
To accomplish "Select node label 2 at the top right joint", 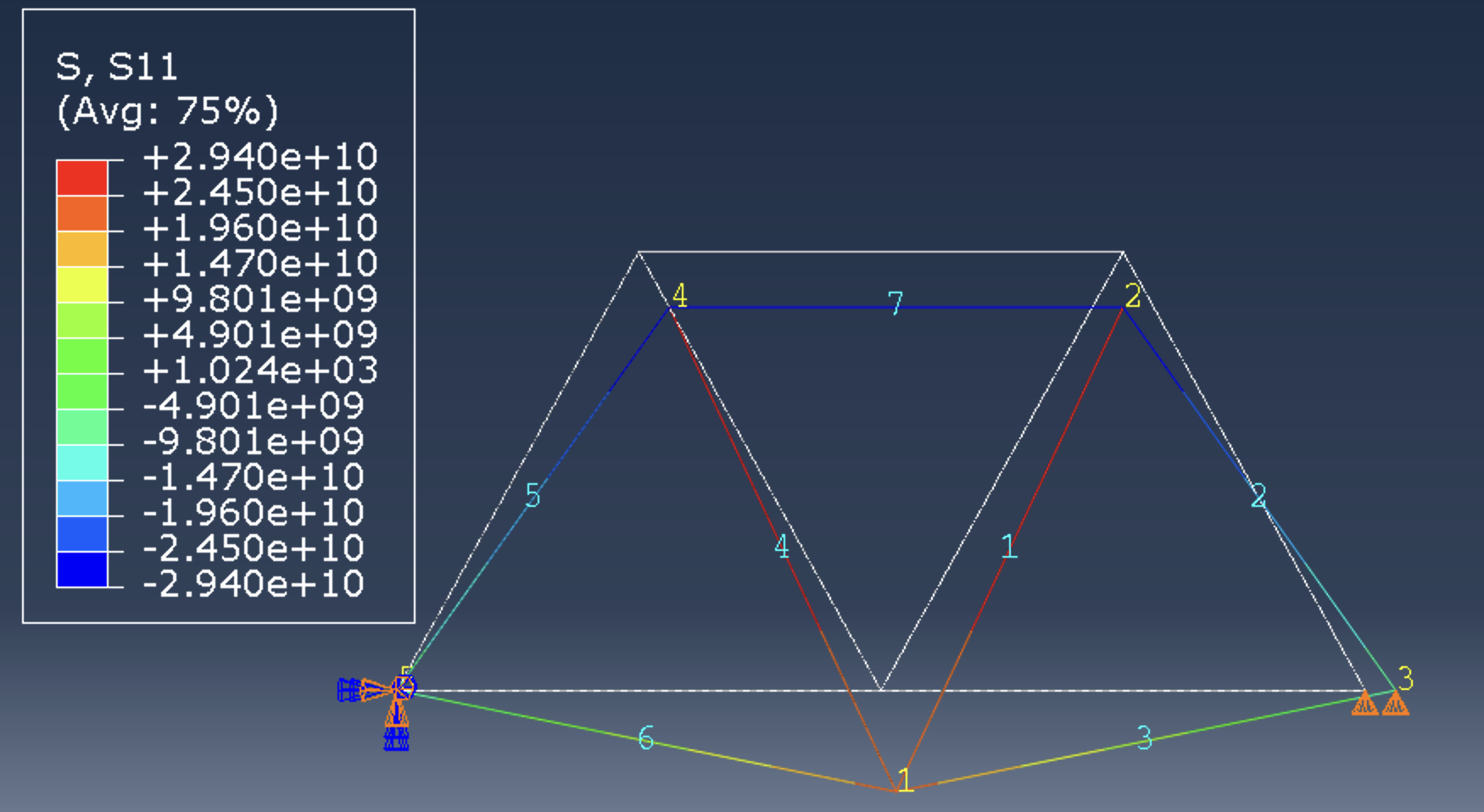I will point(1133,296).
